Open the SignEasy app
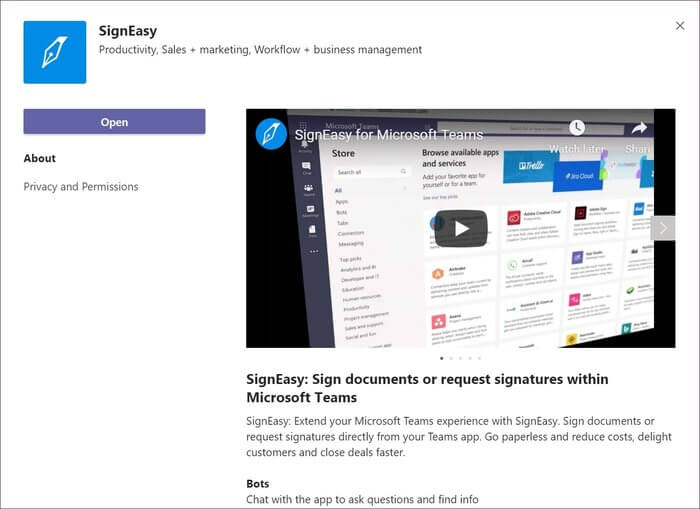Screen dimensions: 700x509 tap(114, 121)
